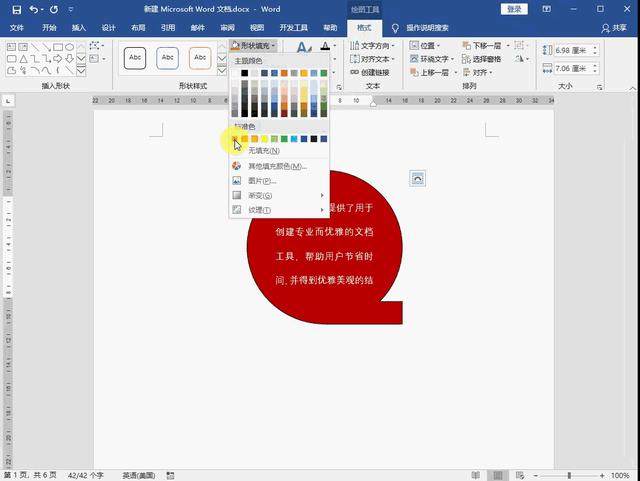This screenshot has height=481, width=640.
Task: Open the Quick Access Toolbar customize arrow
Action: tap(71, 9)
